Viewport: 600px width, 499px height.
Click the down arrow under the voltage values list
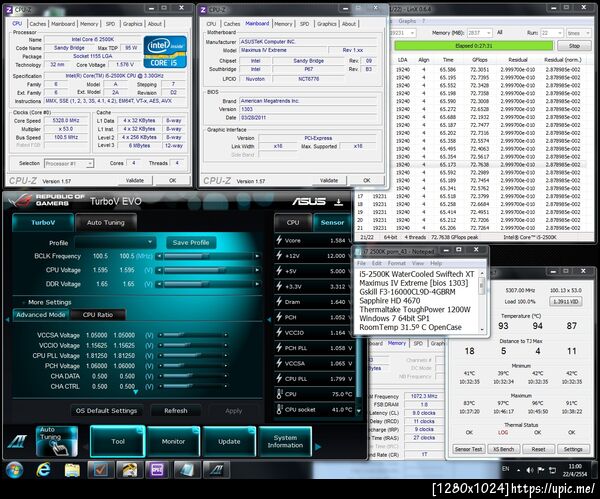135,393
